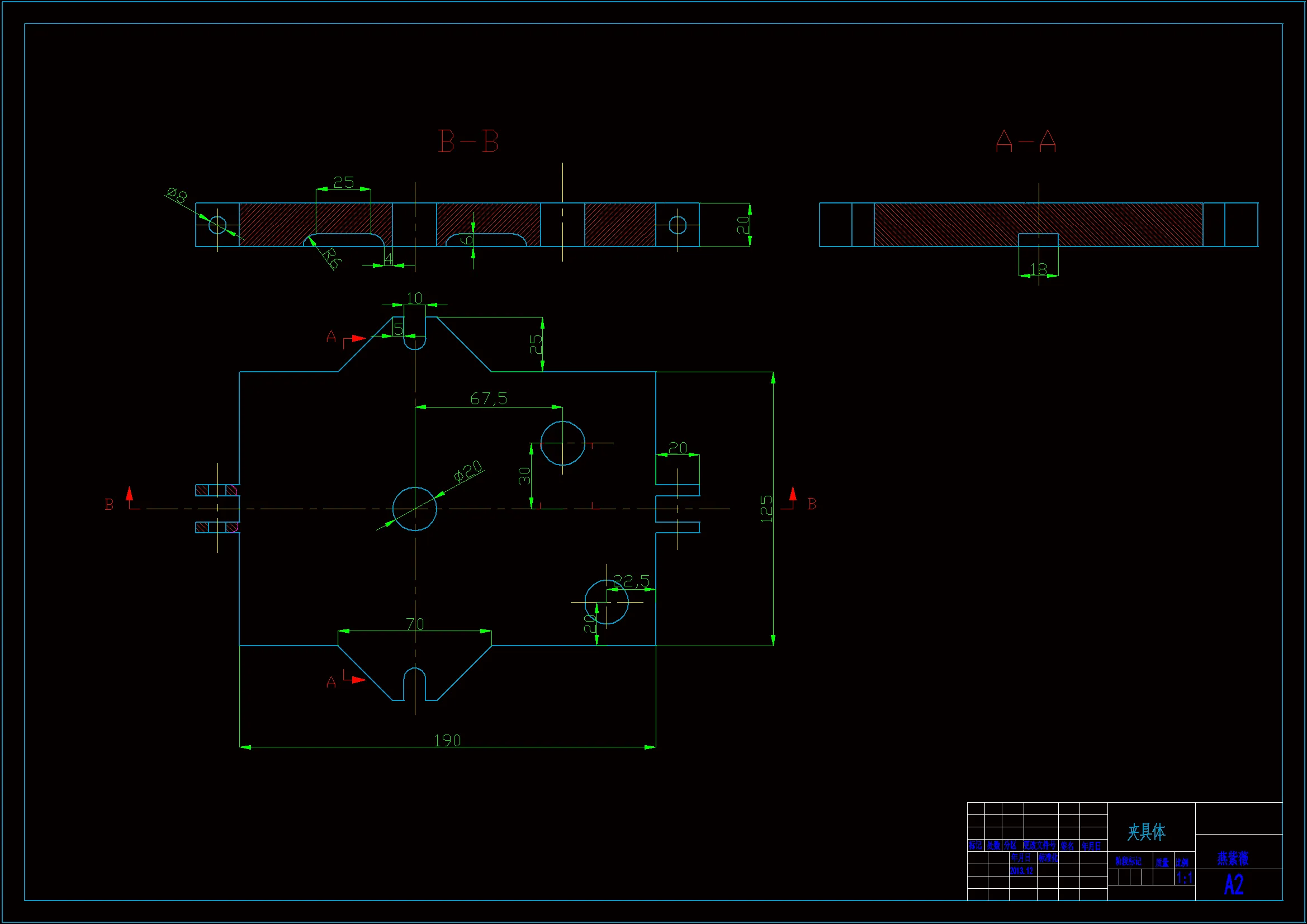
Task: Select the 190 overall width dimension text
Action: tap(447, 741)
